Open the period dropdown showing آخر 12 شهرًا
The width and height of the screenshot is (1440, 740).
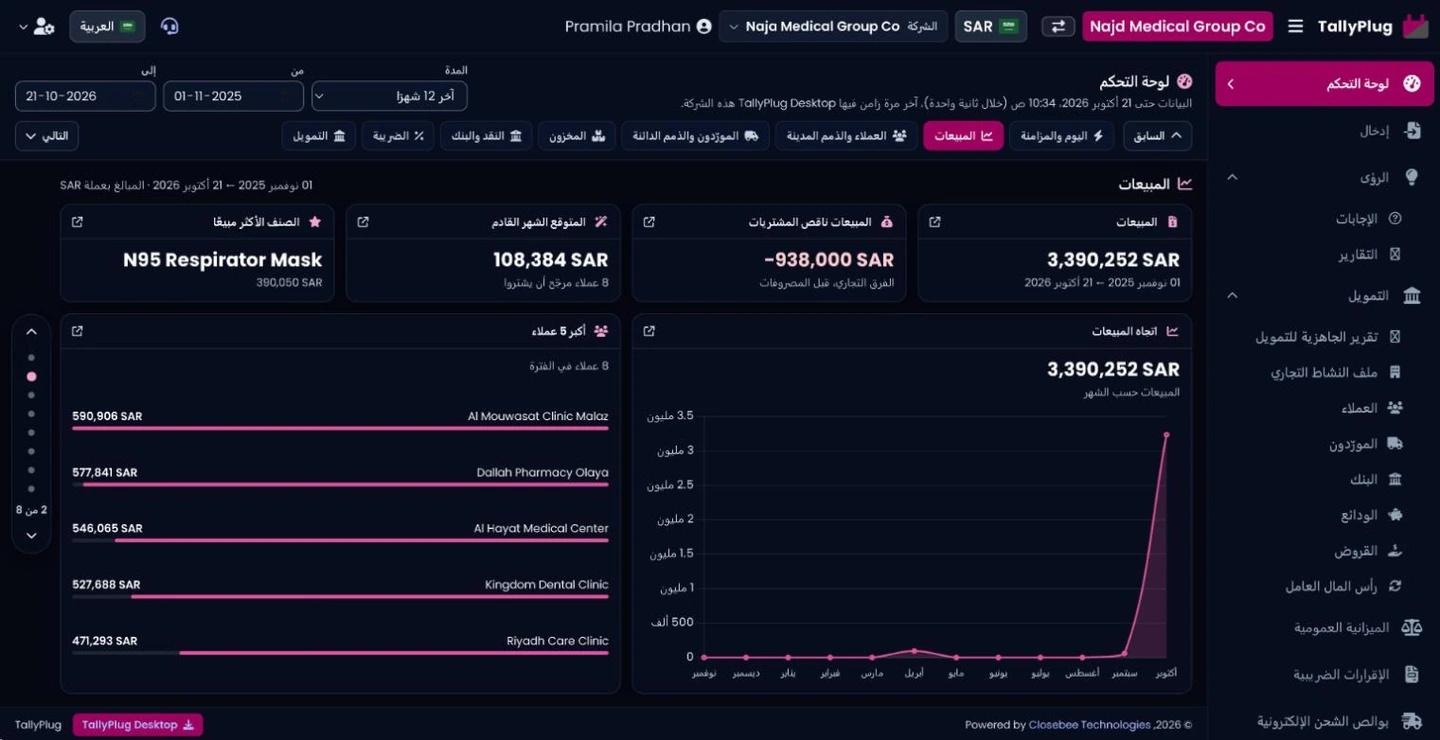(x=389, y=96)
